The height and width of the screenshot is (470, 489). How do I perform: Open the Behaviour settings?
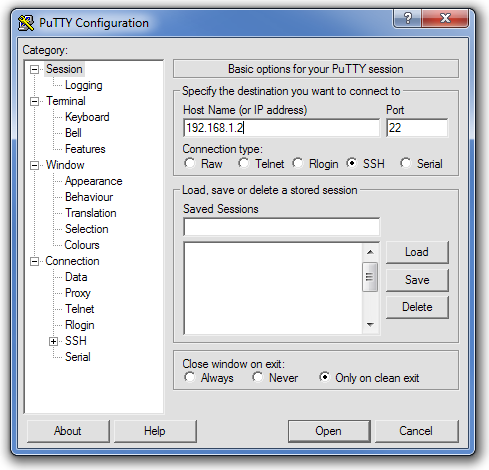[89, 197]
